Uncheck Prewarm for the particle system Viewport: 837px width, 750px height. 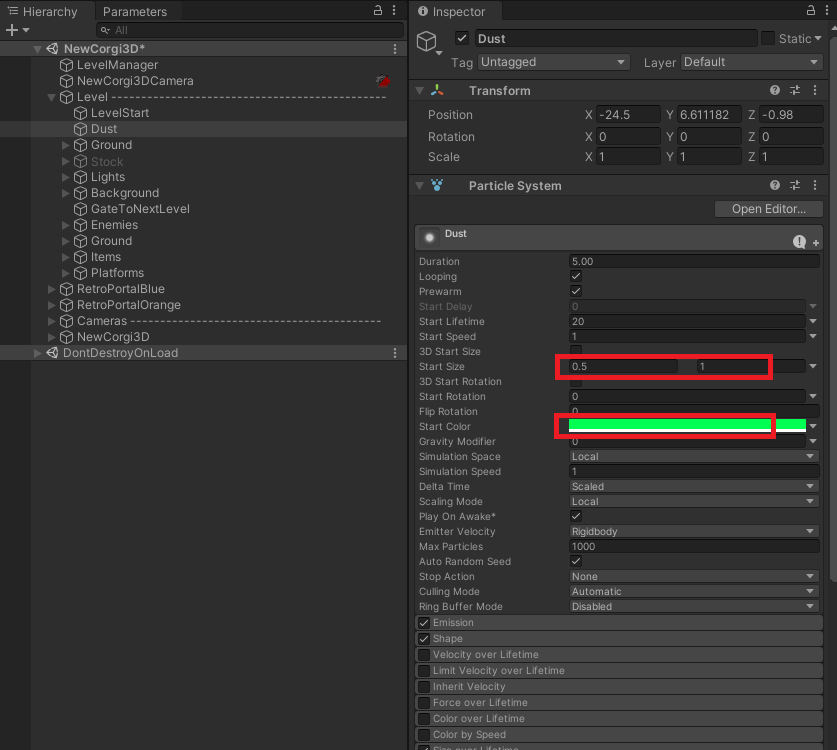pyautogui.click(x=575, y=291)
